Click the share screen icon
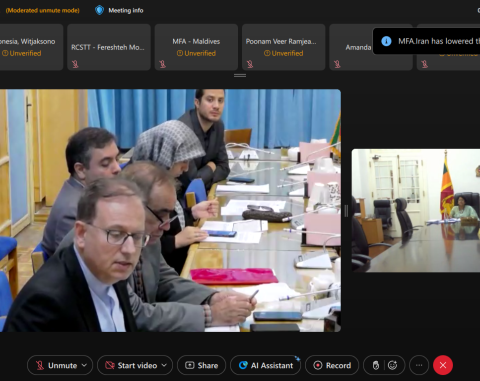The image size is (480, 381). click(190, 365)
